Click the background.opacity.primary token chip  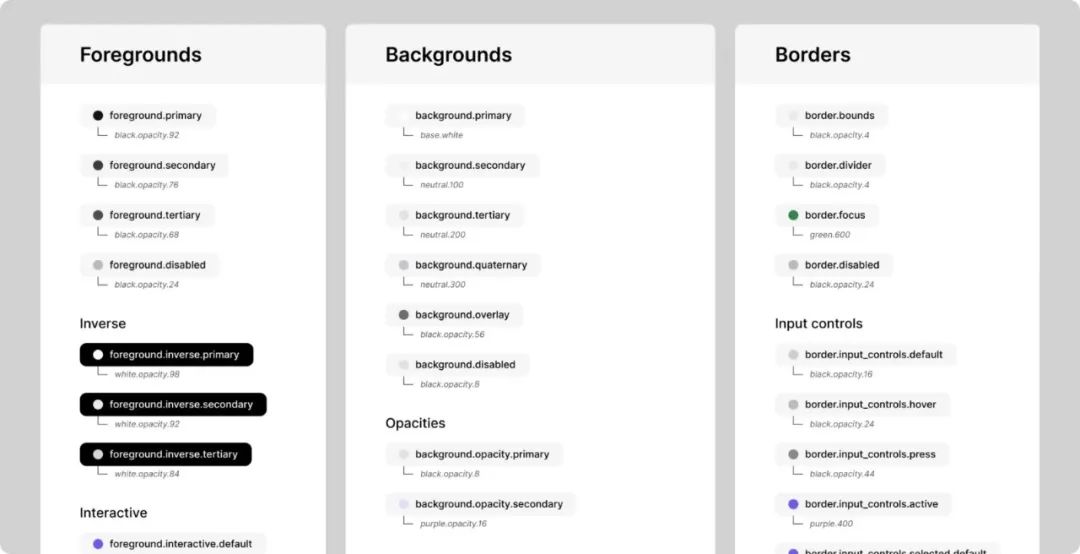[x=474, y=454]
